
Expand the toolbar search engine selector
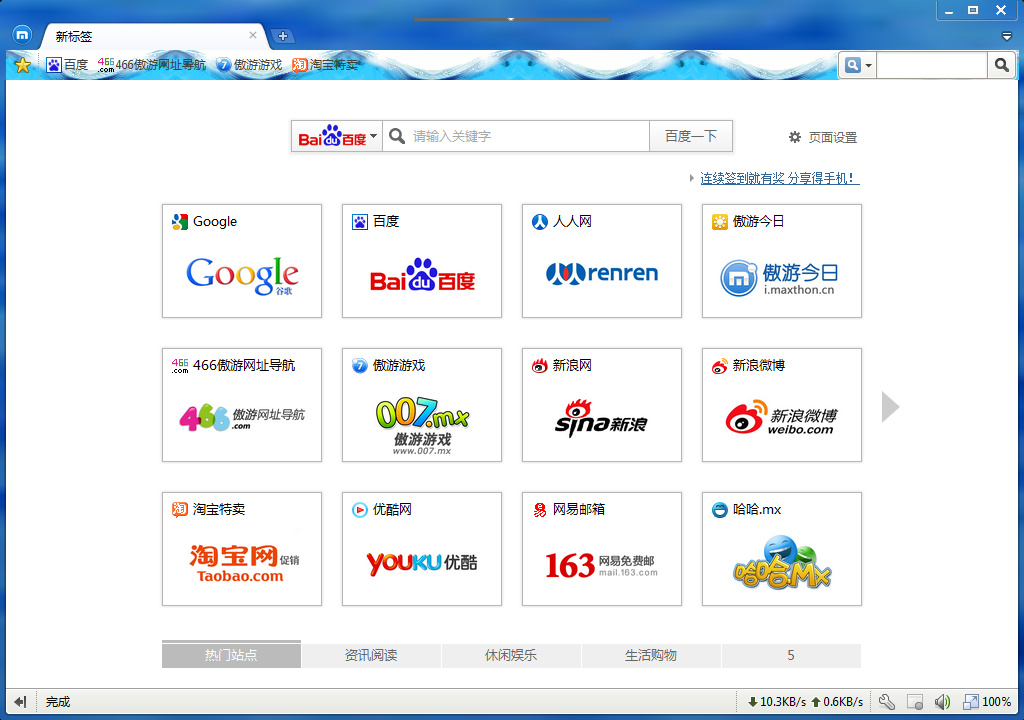click(858, 65)
